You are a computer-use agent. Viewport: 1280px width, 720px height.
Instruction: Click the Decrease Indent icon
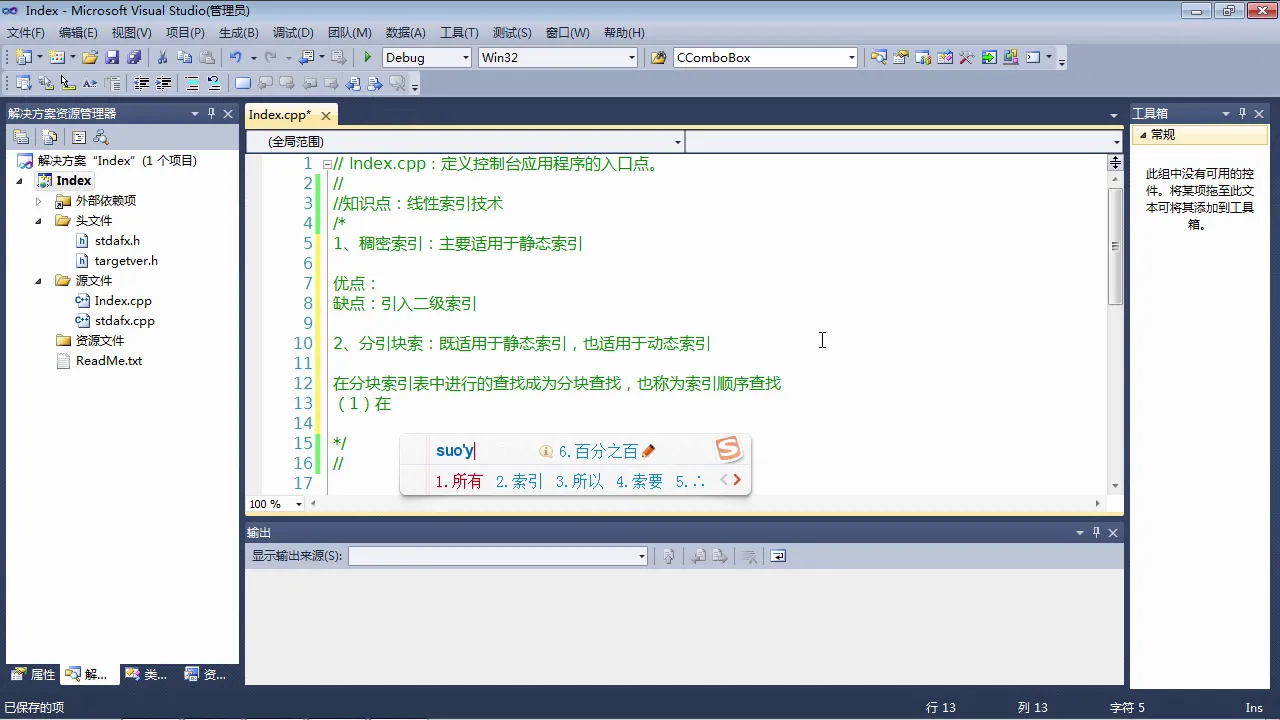142,83
